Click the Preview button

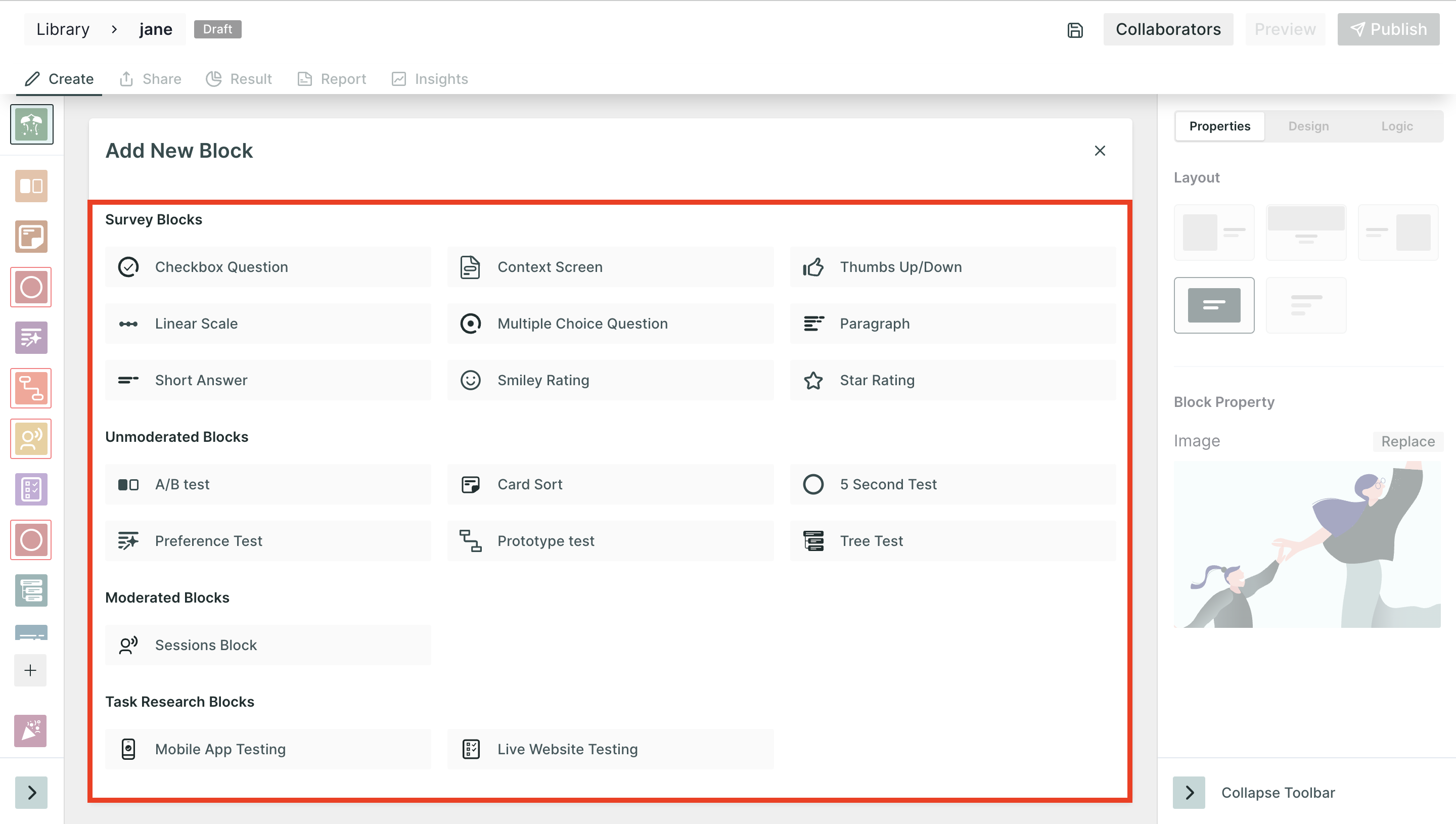(1285, 29)
